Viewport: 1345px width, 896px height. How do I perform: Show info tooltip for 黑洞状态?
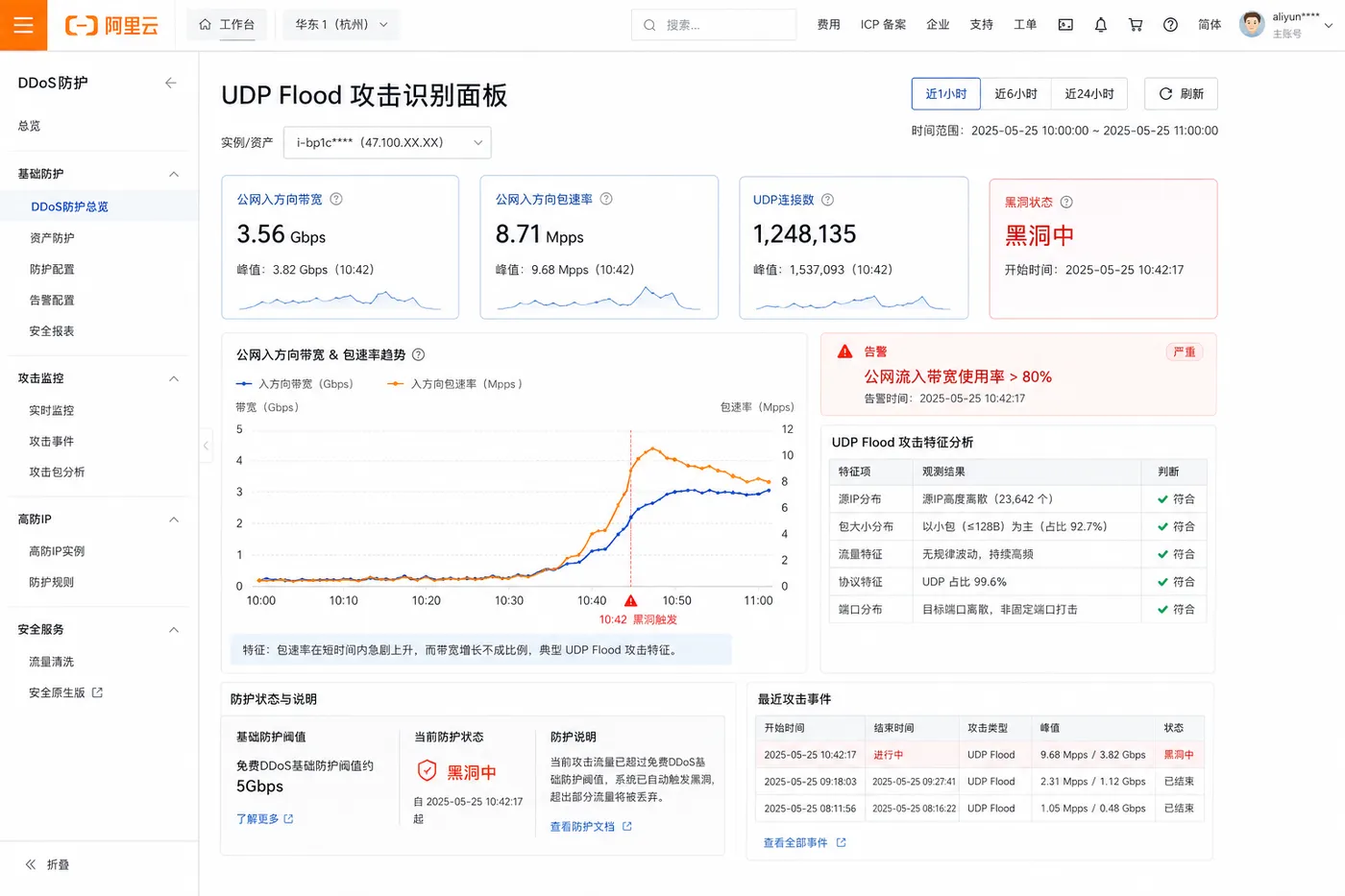pos(1066,203)
